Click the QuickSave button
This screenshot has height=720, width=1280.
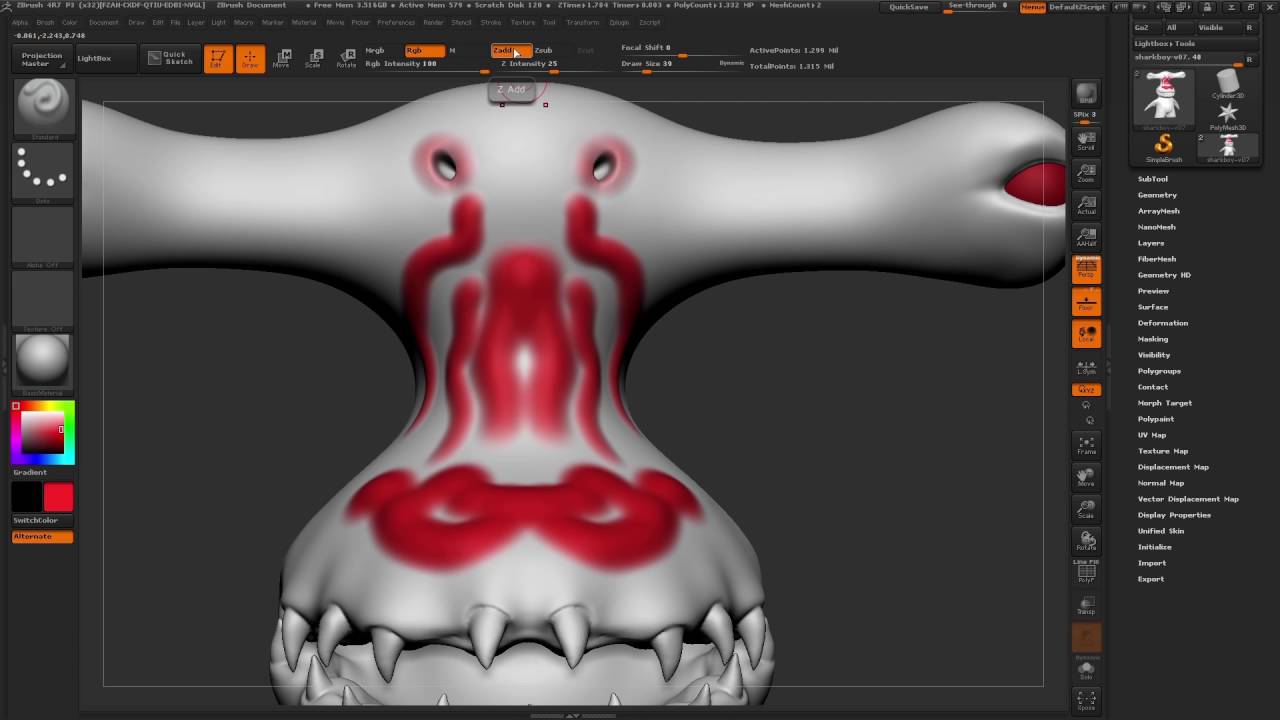point(909,7)
